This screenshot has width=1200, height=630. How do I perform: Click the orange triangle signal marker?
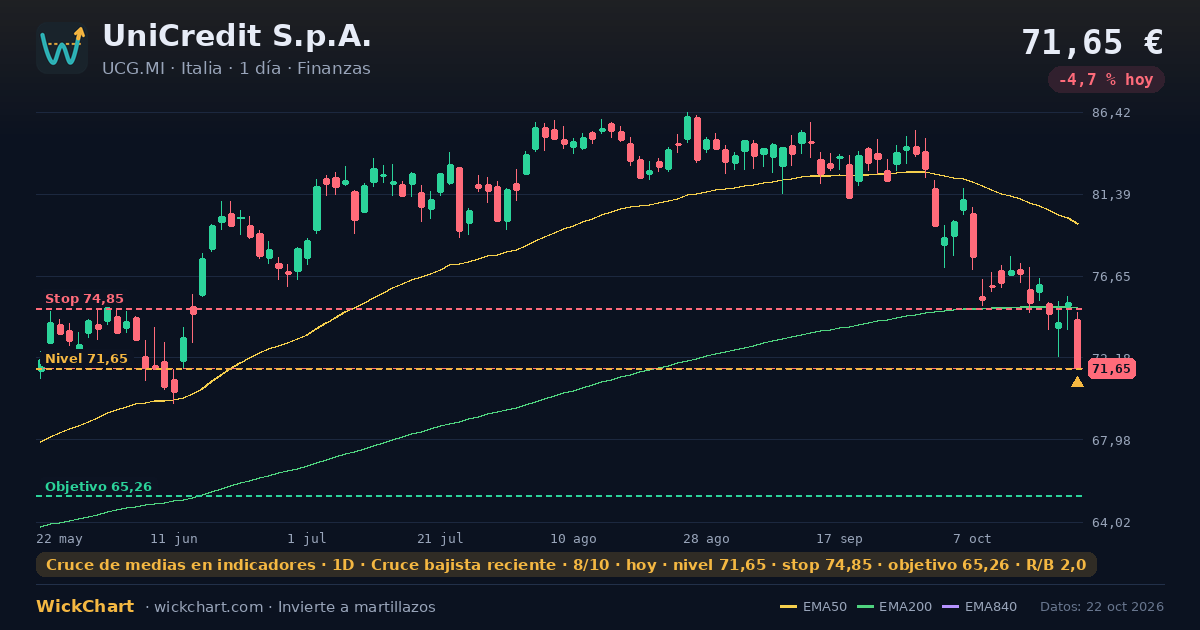(1077, 382)
